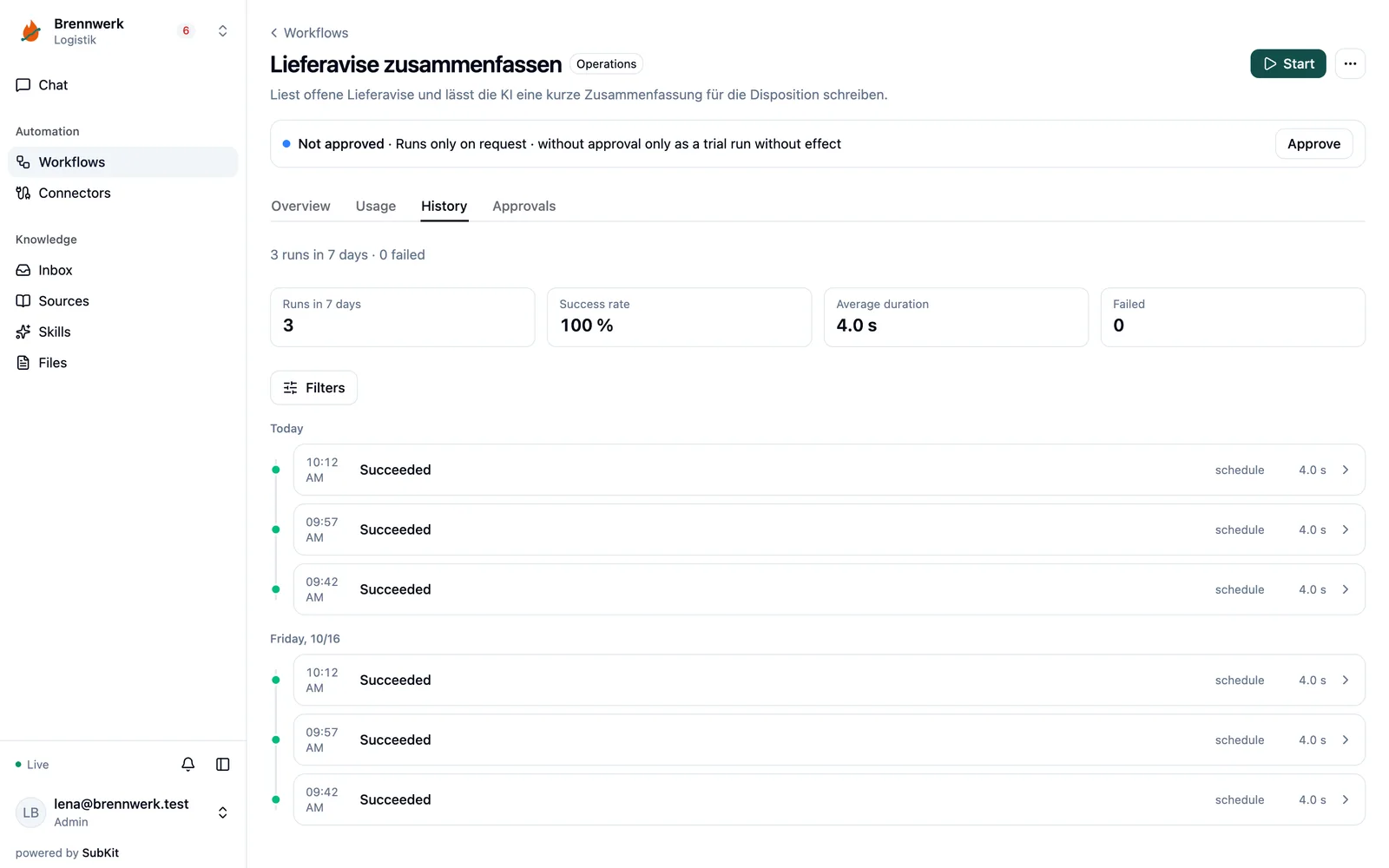The height and width of the screenshot is (868, 1389).
Task: Open the Friday 10/16 09:42 AM Succeeded run
Action: click(829, 799)
